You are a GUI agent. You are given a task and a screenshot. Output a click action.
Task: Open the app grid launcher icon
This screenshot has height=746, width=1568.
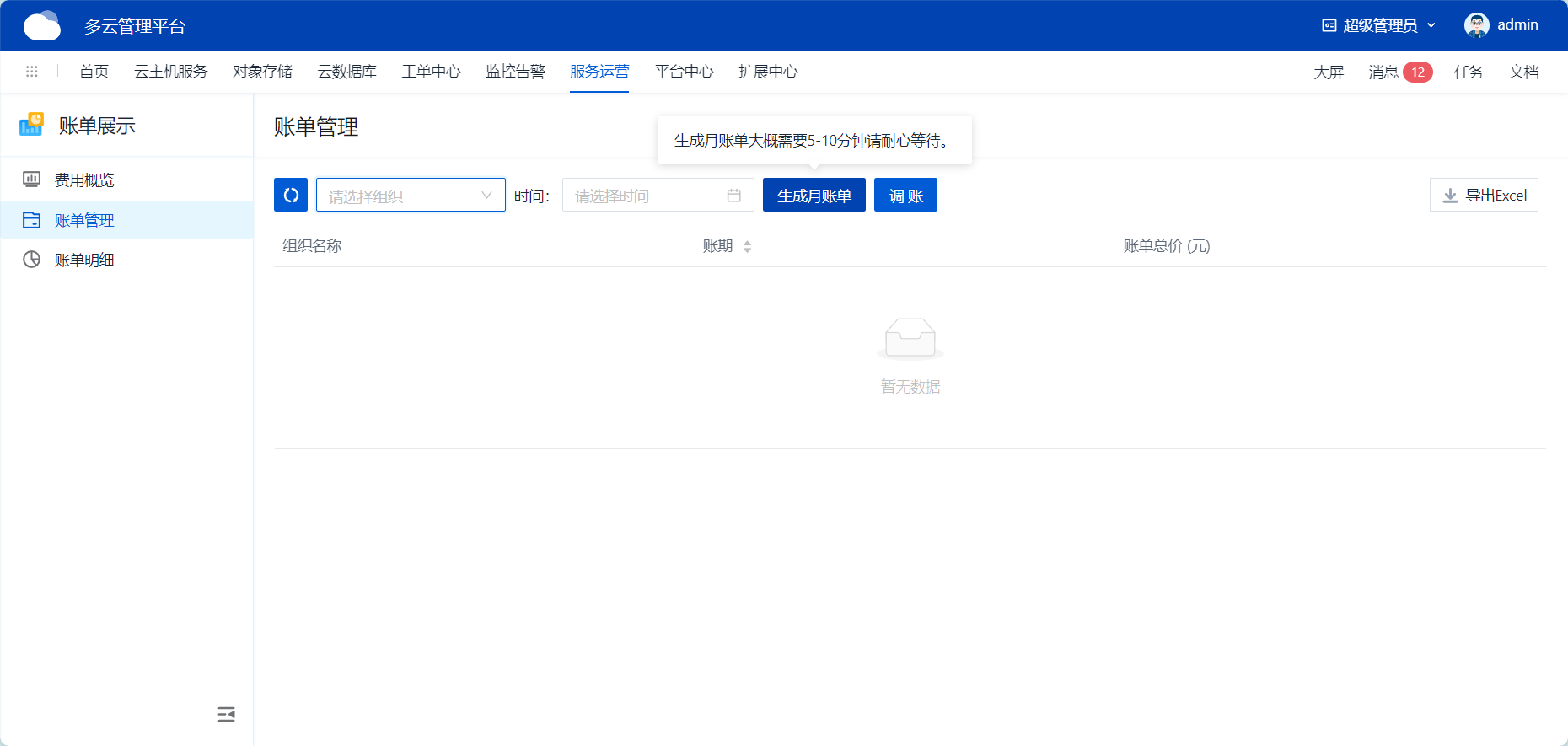pos(32,72)
